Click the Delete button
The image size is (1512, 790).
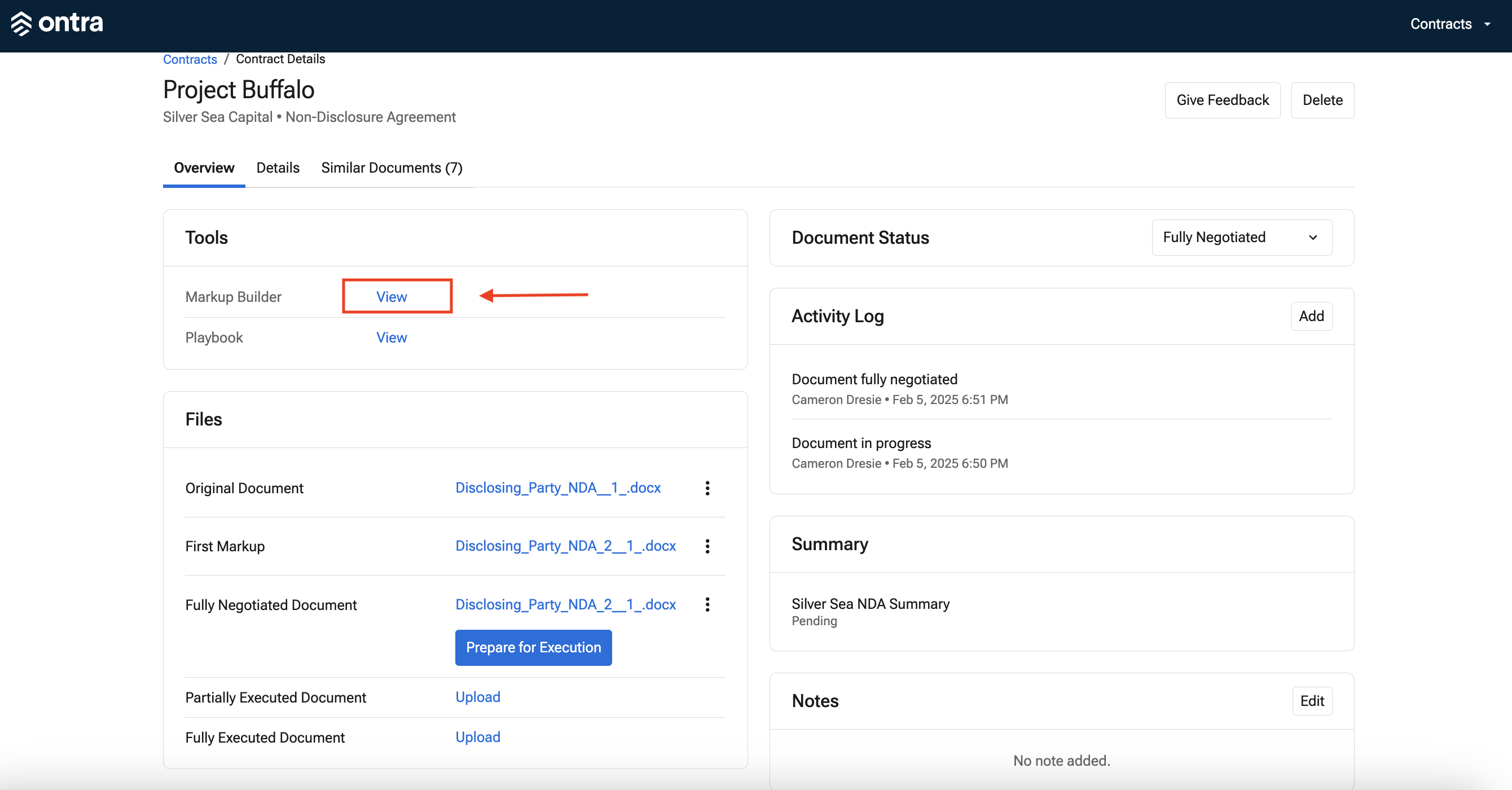point(1322,100)
